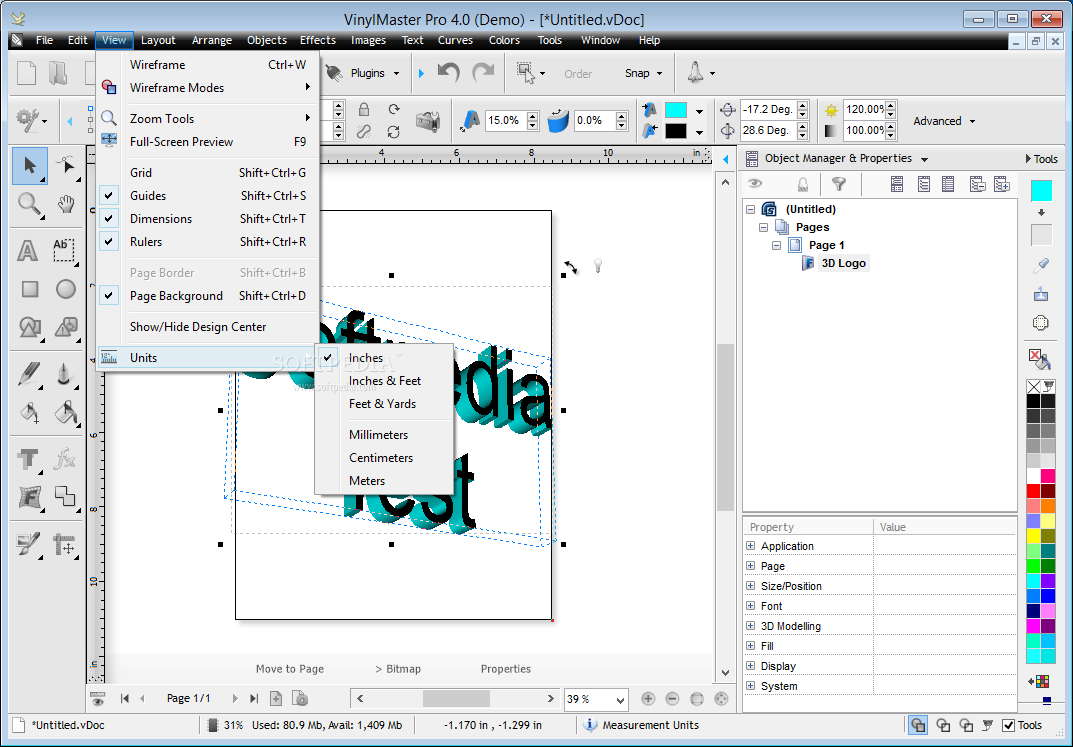Toggle the Tools checkbox in status bar
Image resolution: width=1073 pixels, height=747 pixels.
1008,725
